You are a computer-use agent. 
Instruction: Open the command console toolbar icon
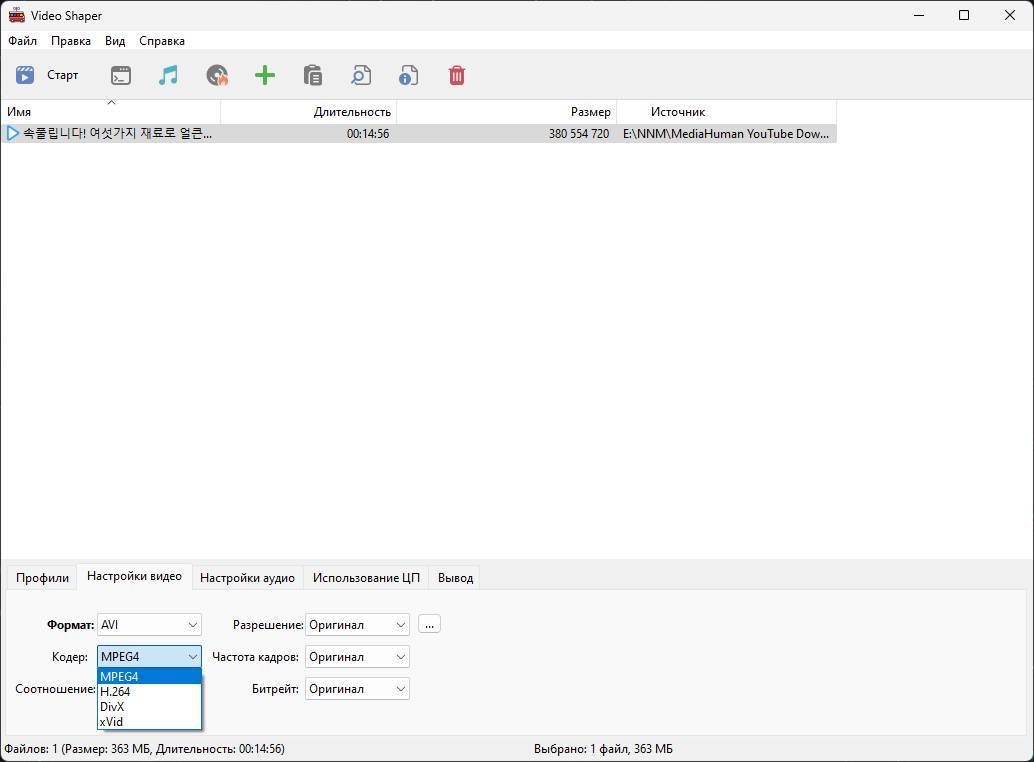coord(121,75)
